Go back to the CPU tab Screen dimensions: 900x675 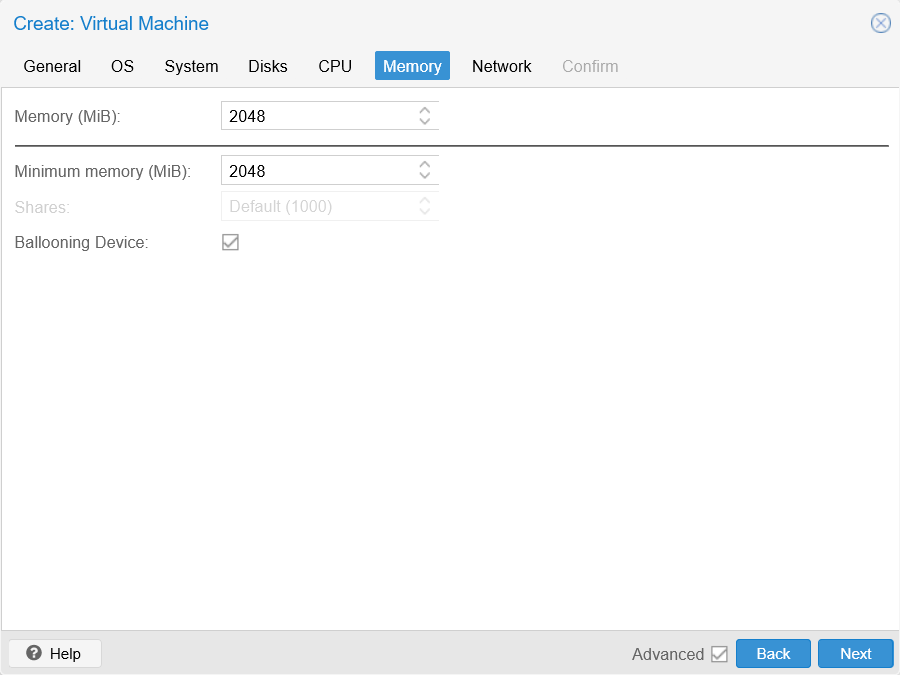point(335,66)
